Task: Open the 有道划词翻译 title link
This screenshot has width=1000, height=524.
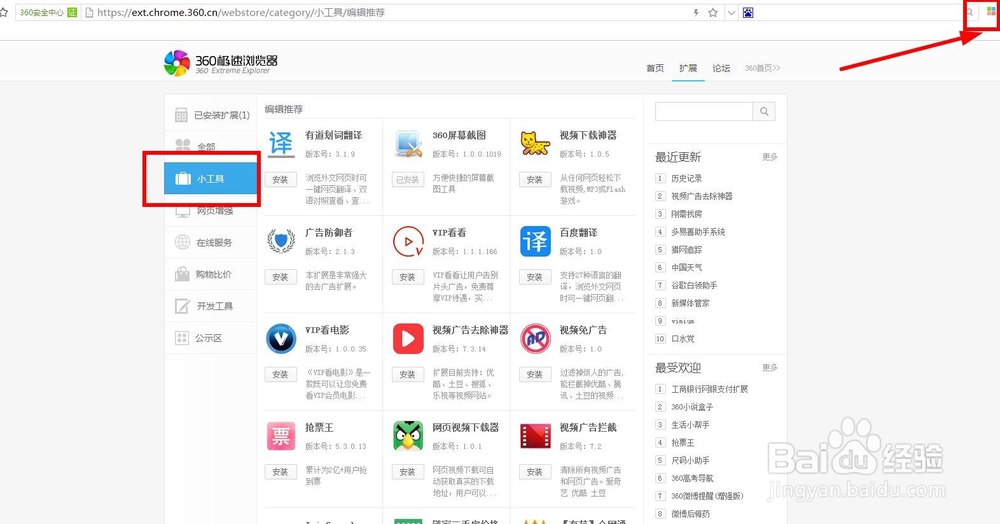Action: point(333,135)
